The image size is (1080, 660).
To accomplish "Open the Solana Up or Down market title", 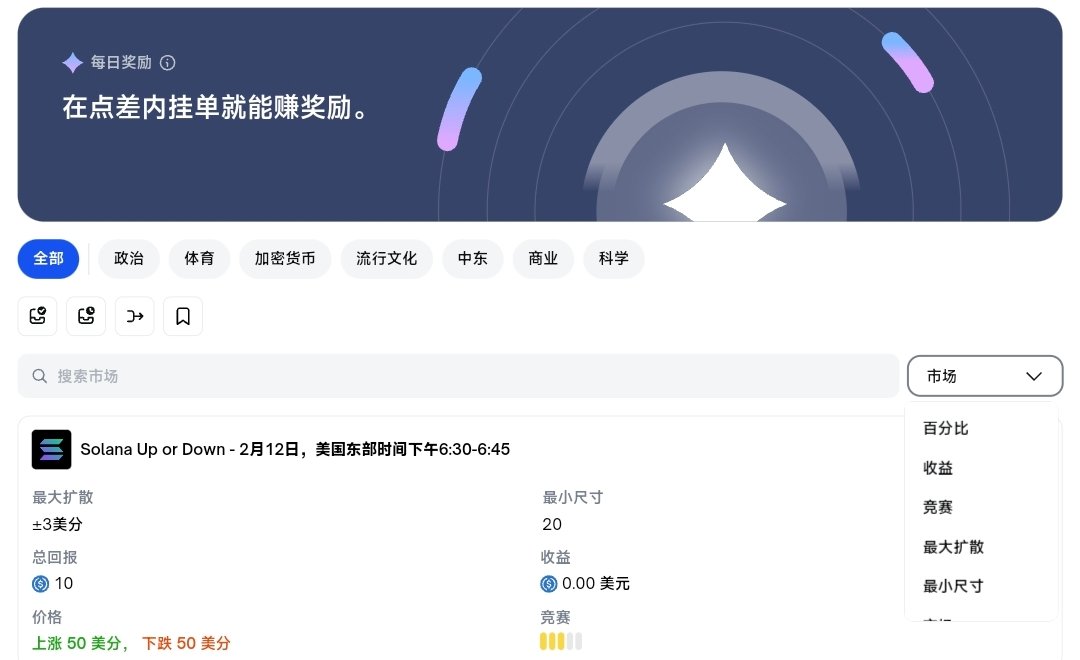I will tap(295, 450).
